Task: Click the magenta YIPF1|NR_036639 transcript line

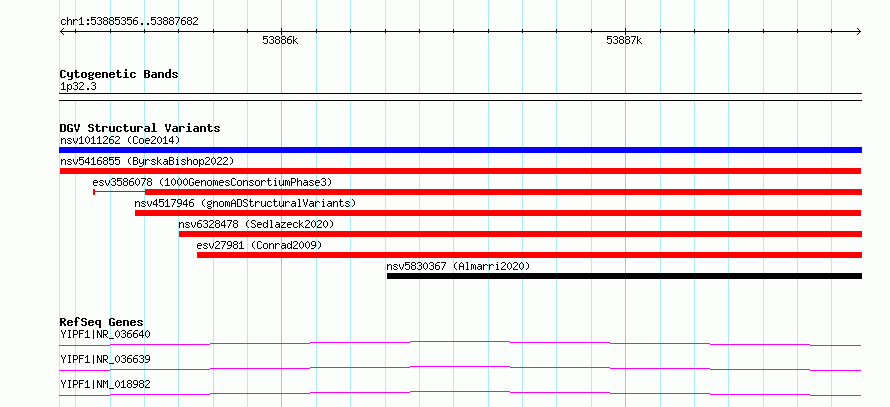Action: (x=460, y=368)
